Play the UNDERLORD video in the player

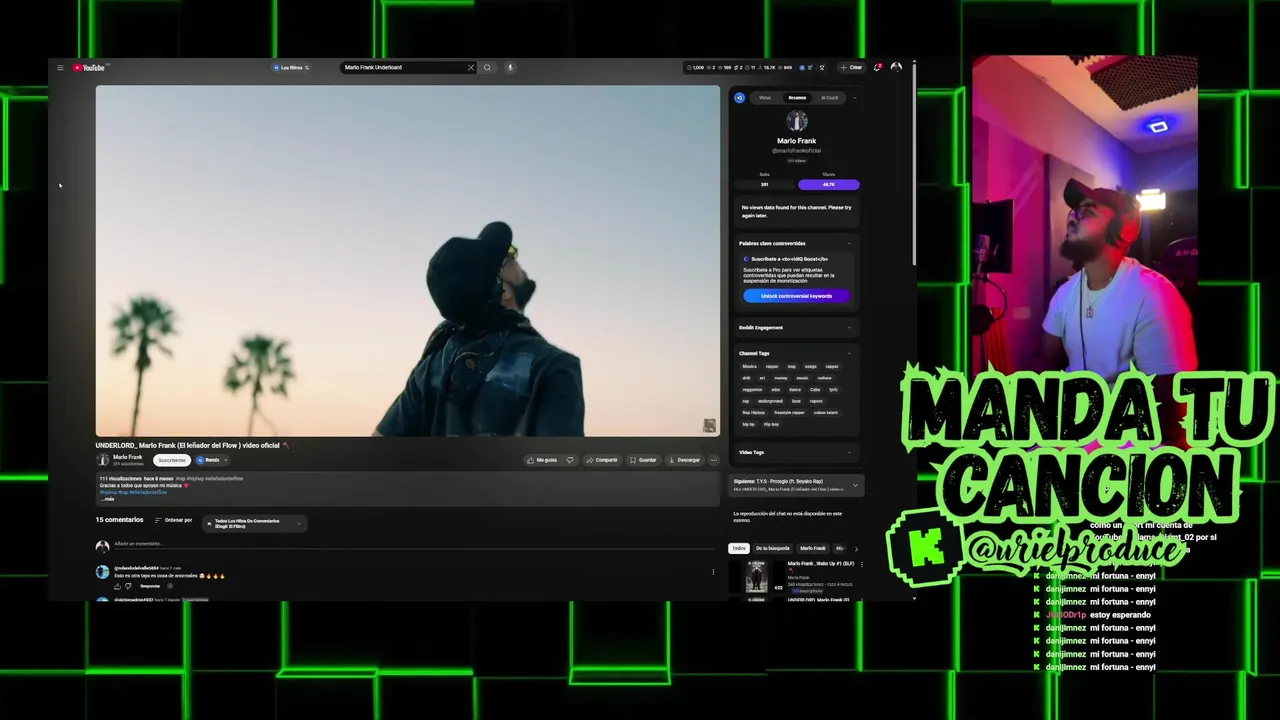pos(408,261)
